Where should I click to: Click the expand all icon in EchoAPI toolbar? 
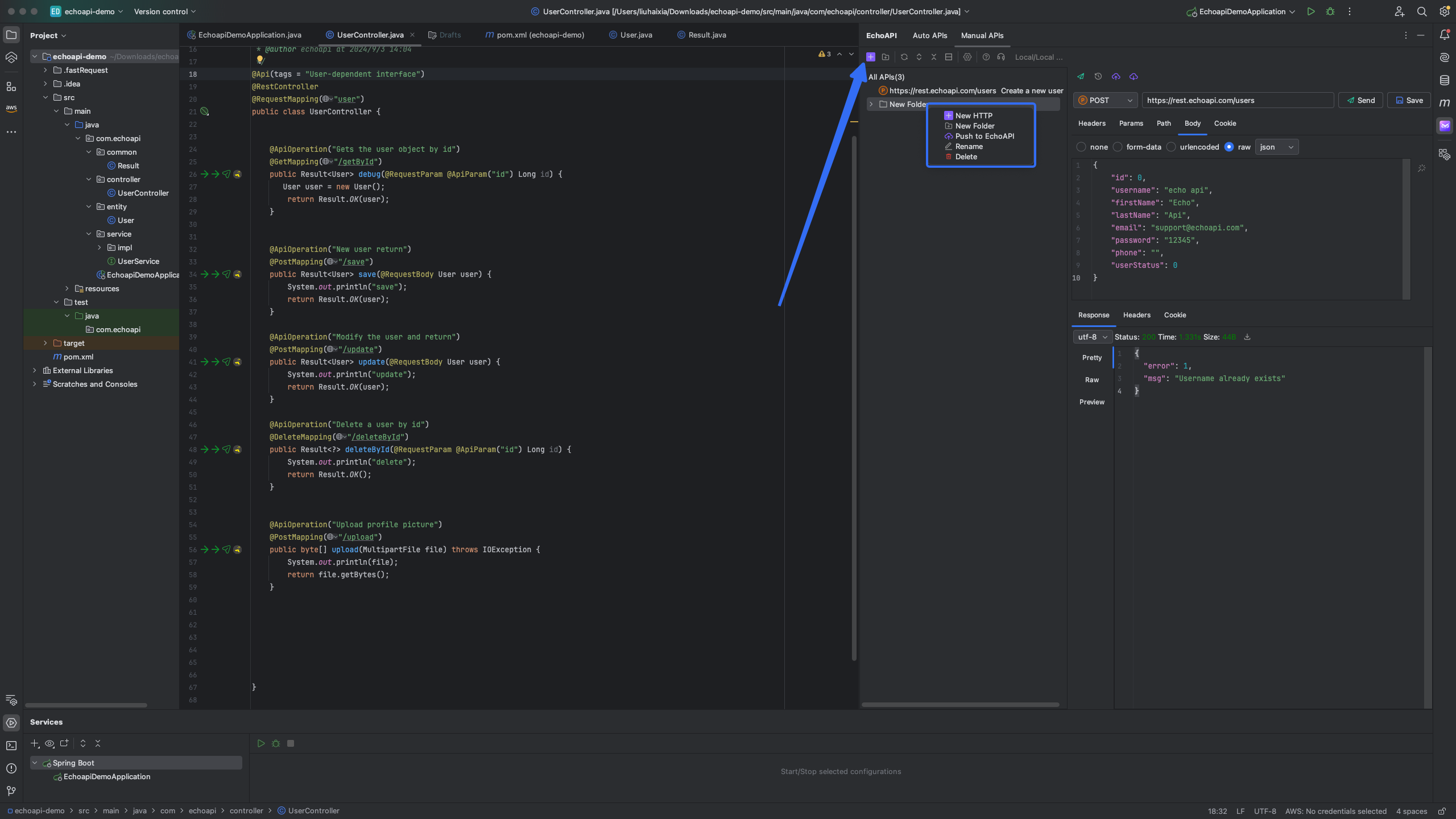(919, 57)
